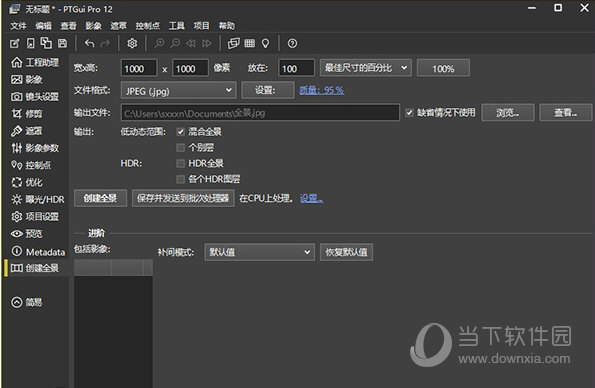Screen dimensions: 595x388
Task: Open 工具 menu
Action: click(176, 25)
